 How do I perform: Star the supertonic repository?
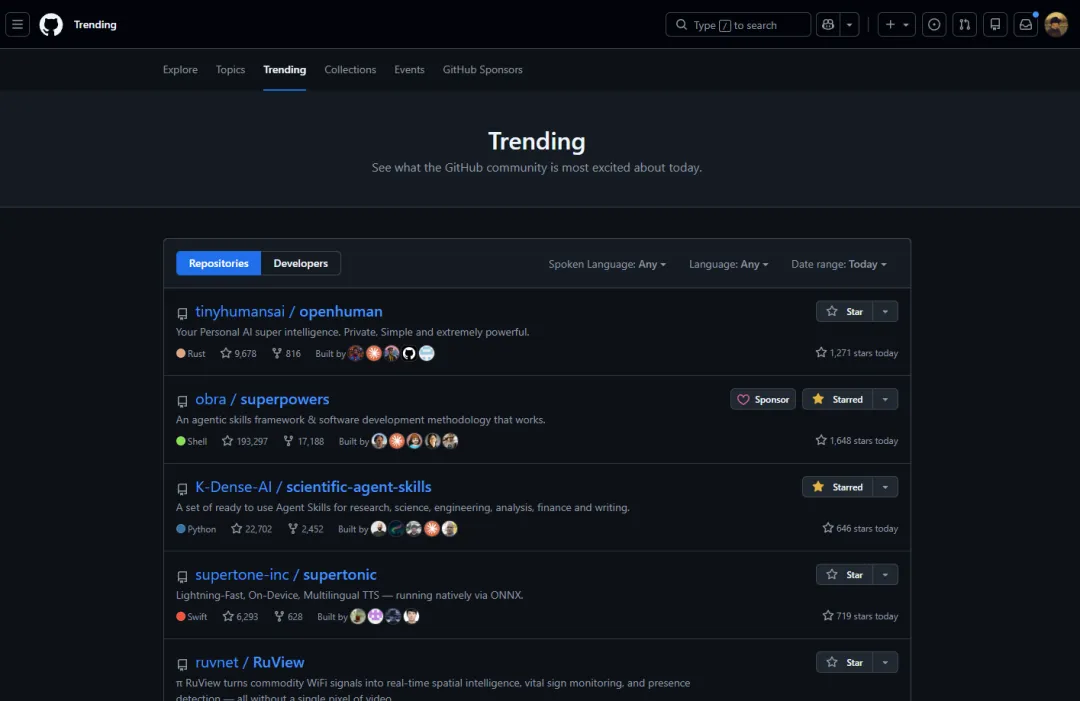(x=844, y=574)
